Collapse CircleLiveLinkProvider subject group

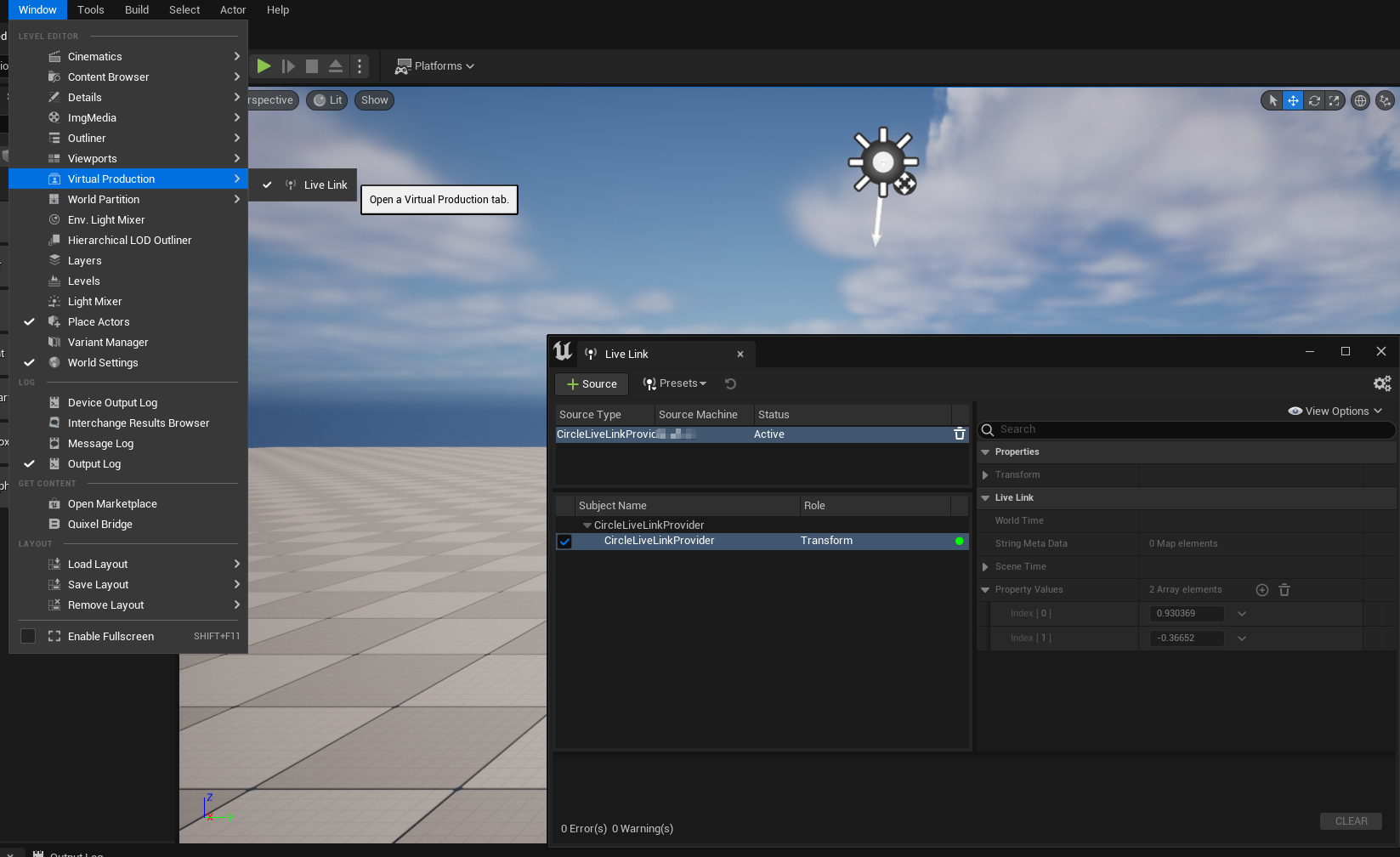point(587,525)
